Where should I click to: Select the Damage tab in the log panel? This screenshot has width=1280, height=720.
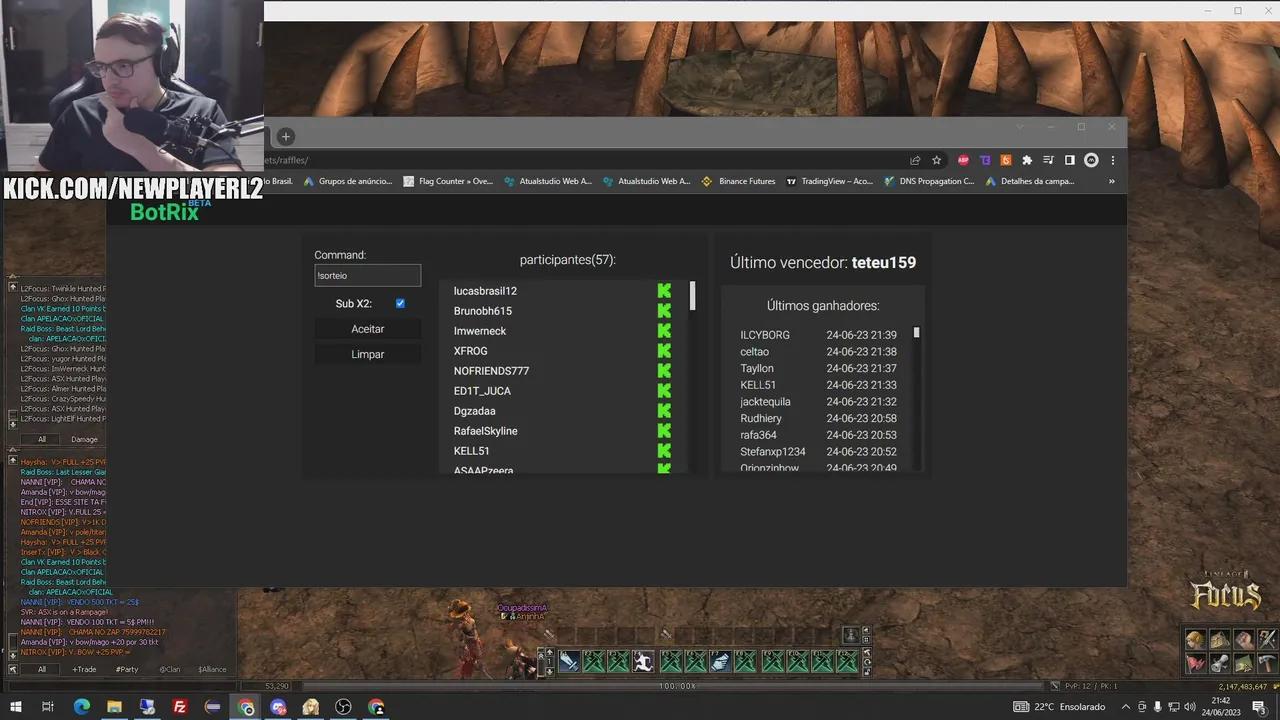(x=84, y=439)
